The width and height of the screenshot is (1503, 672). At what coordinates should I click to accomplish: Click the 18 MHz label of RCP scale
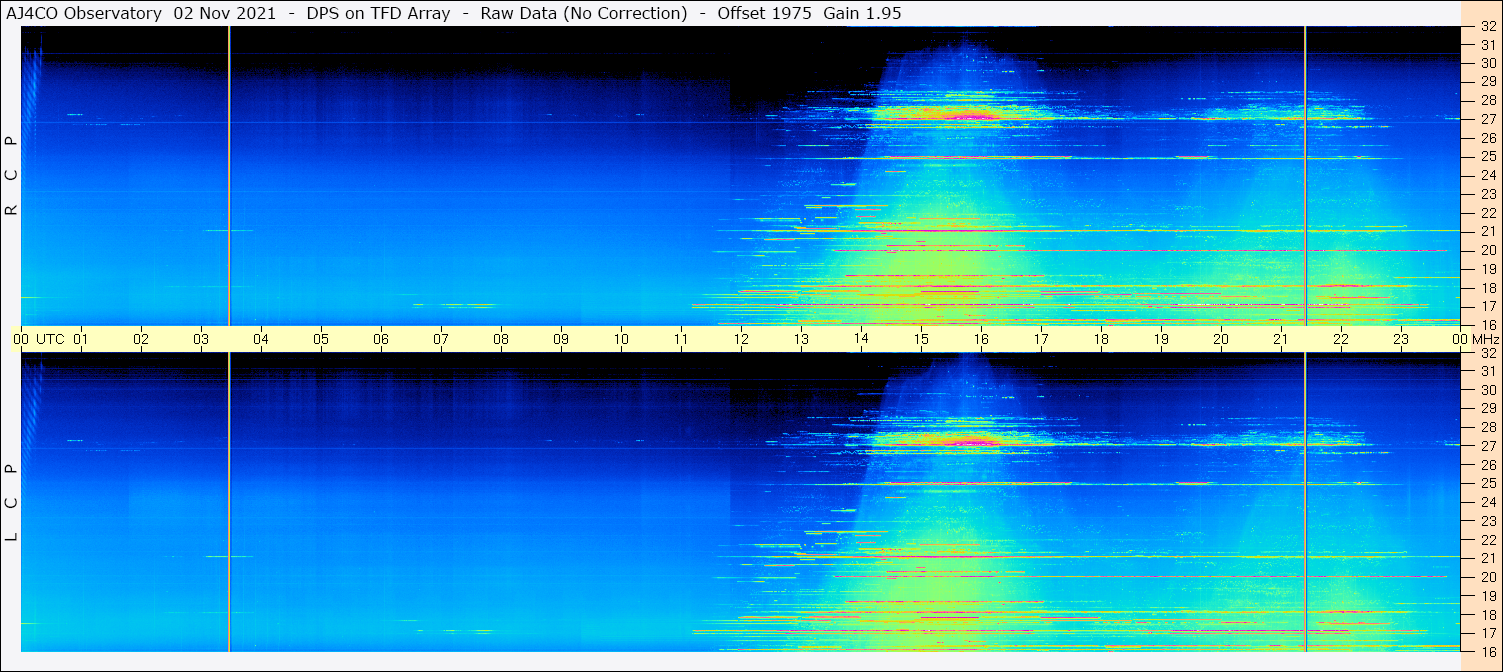pos(1487,288)
